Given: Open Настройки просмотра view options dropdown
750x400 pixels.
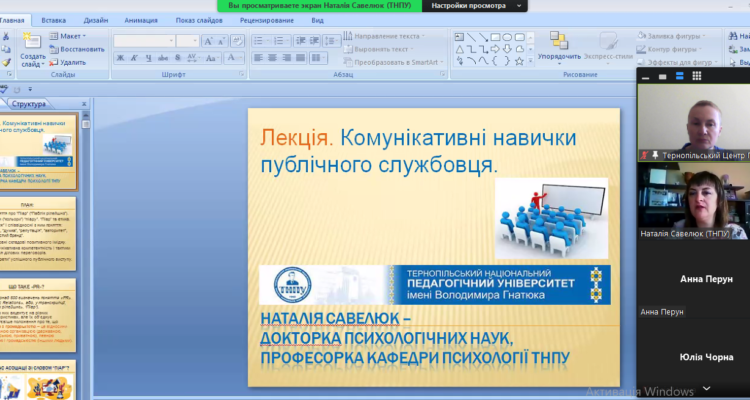Looking at the screenshot, I should click(475, 6).
